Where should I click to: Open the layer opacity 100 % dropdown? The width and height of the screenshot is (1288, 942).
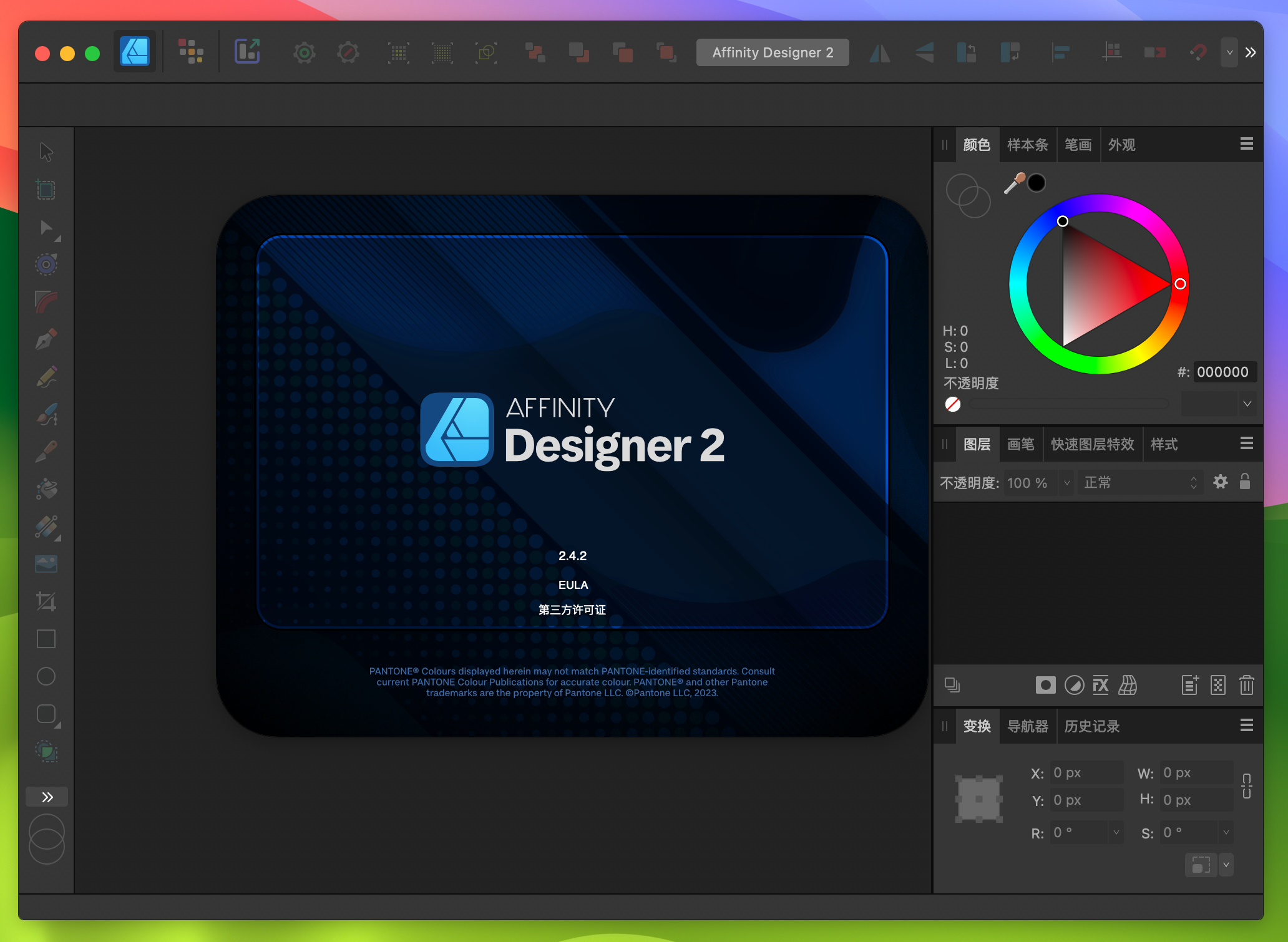tap(1066, 483)
